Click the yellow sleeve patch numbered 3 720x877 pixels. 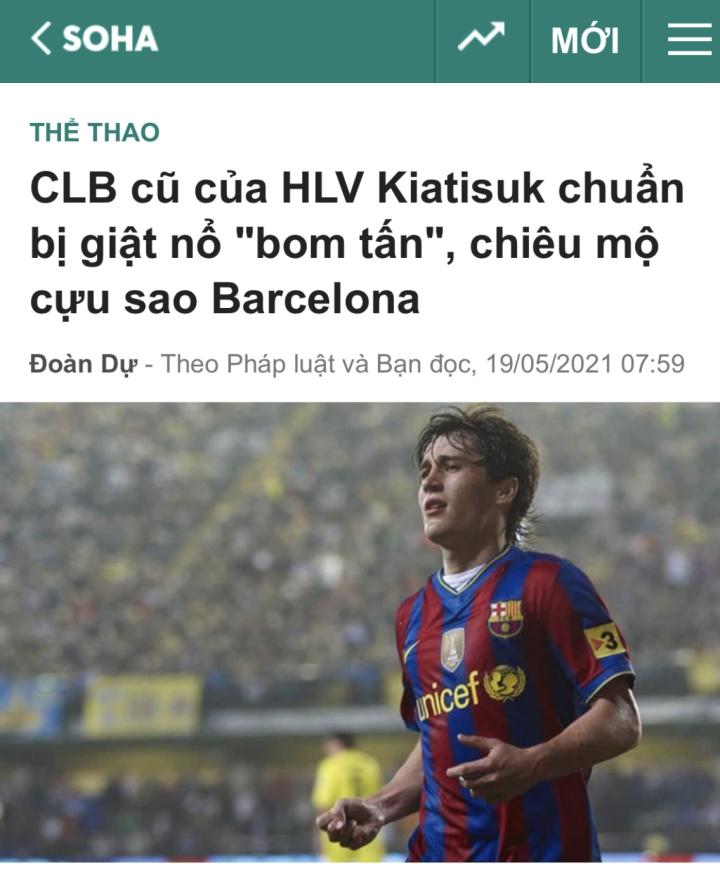point(605,640)
